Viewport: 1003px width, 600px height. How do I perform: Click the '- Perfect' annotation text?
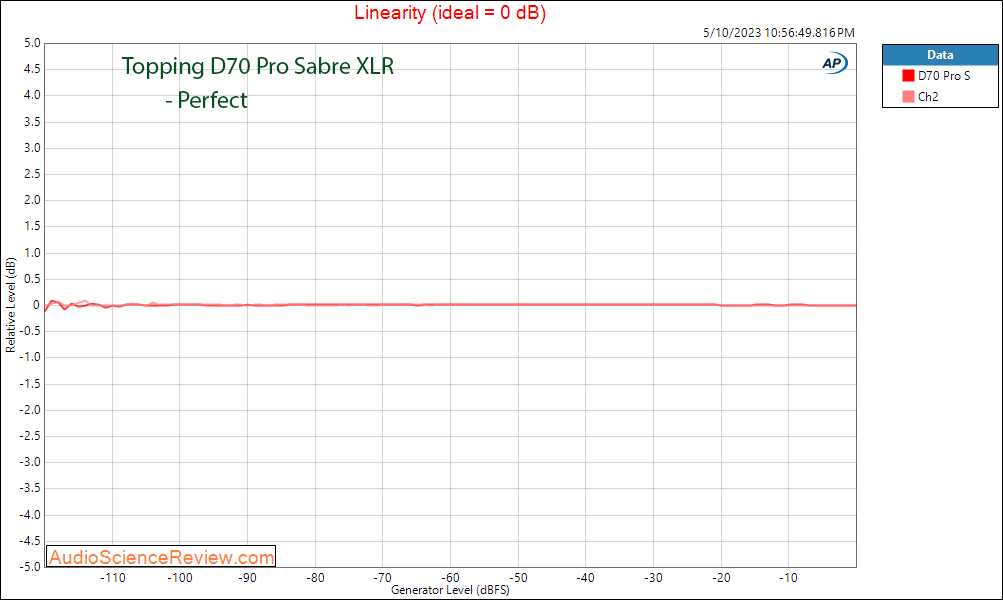[x=206, y=100]
